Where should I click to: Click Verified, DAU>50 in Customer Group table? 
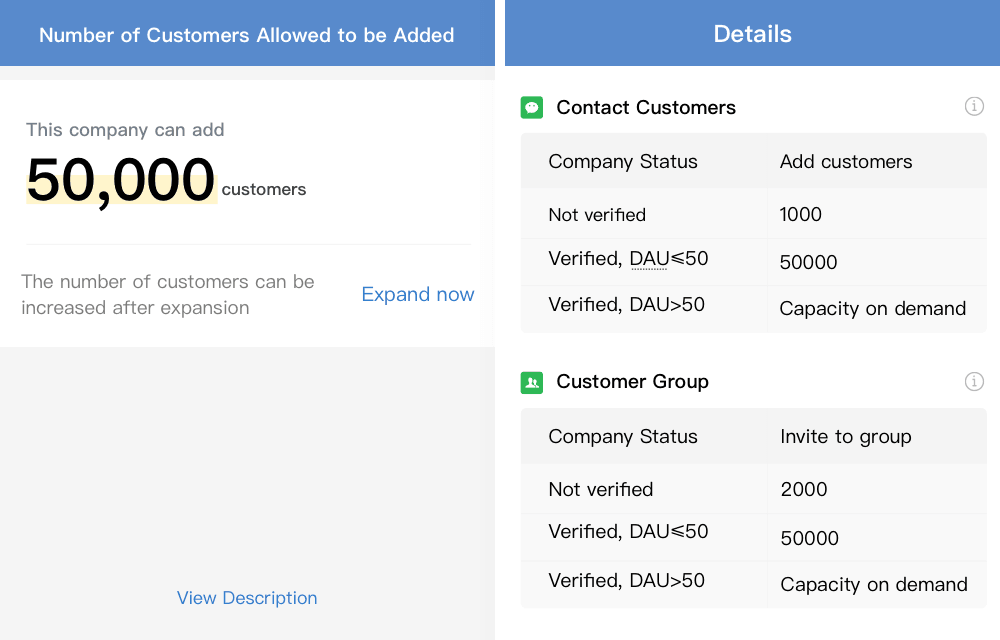626,581
